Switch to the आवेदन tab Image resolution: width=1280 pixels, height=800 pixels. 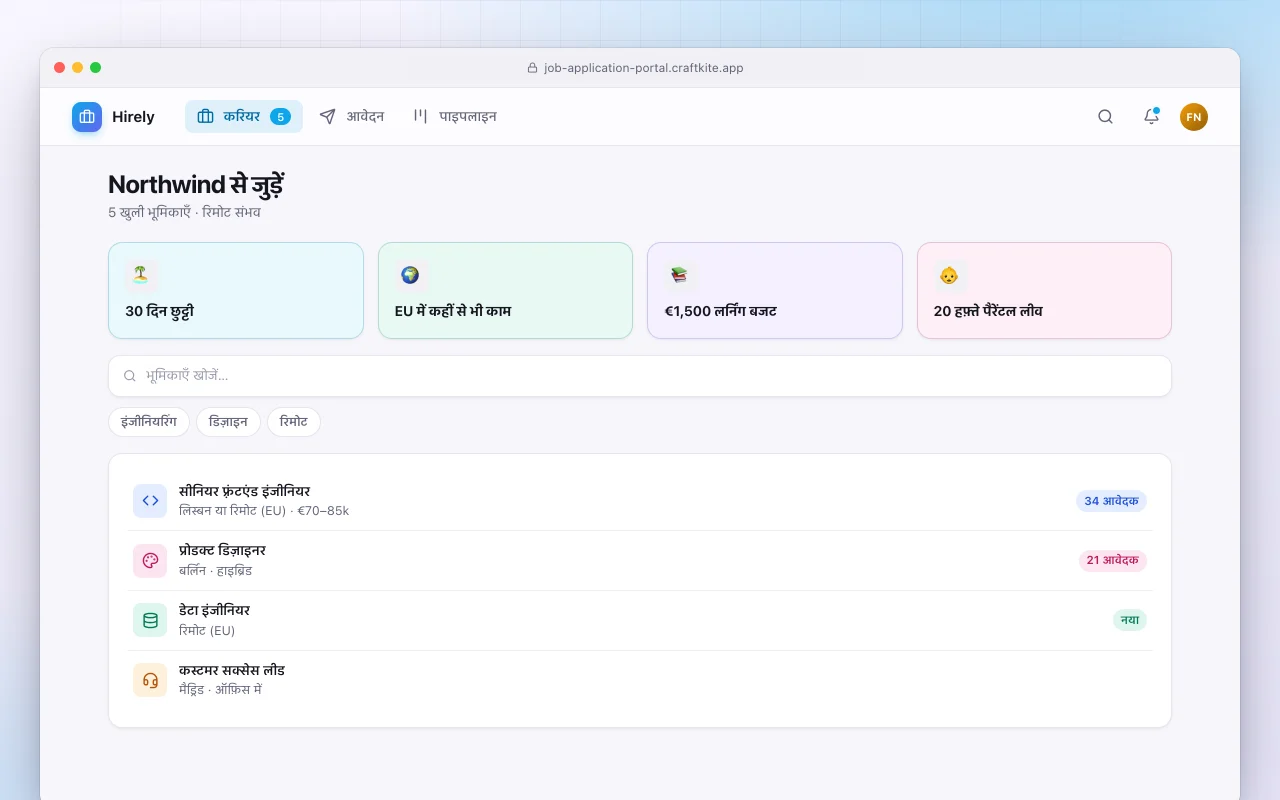tap(352, 117)
